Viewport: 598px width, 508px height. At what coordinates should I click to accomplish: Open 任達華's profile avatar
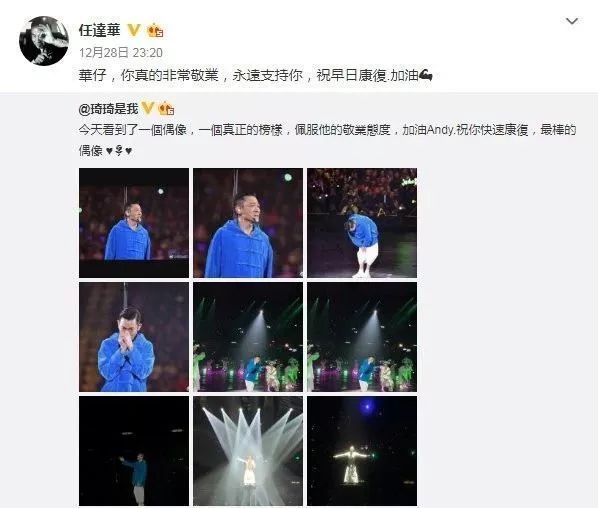[43, 41]
